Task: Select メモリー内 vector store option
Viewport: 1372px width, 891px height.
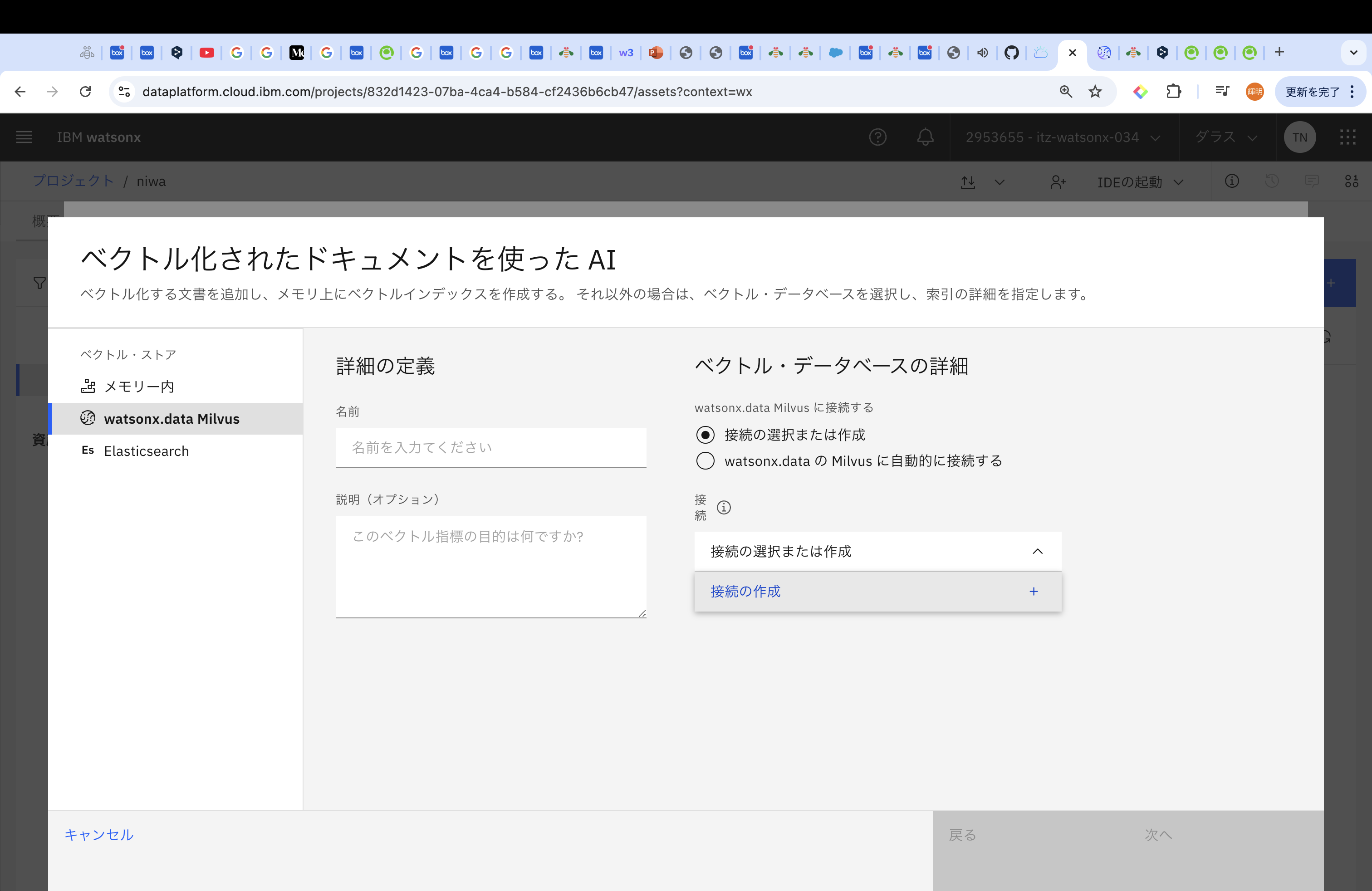Action: click(139, 387)
